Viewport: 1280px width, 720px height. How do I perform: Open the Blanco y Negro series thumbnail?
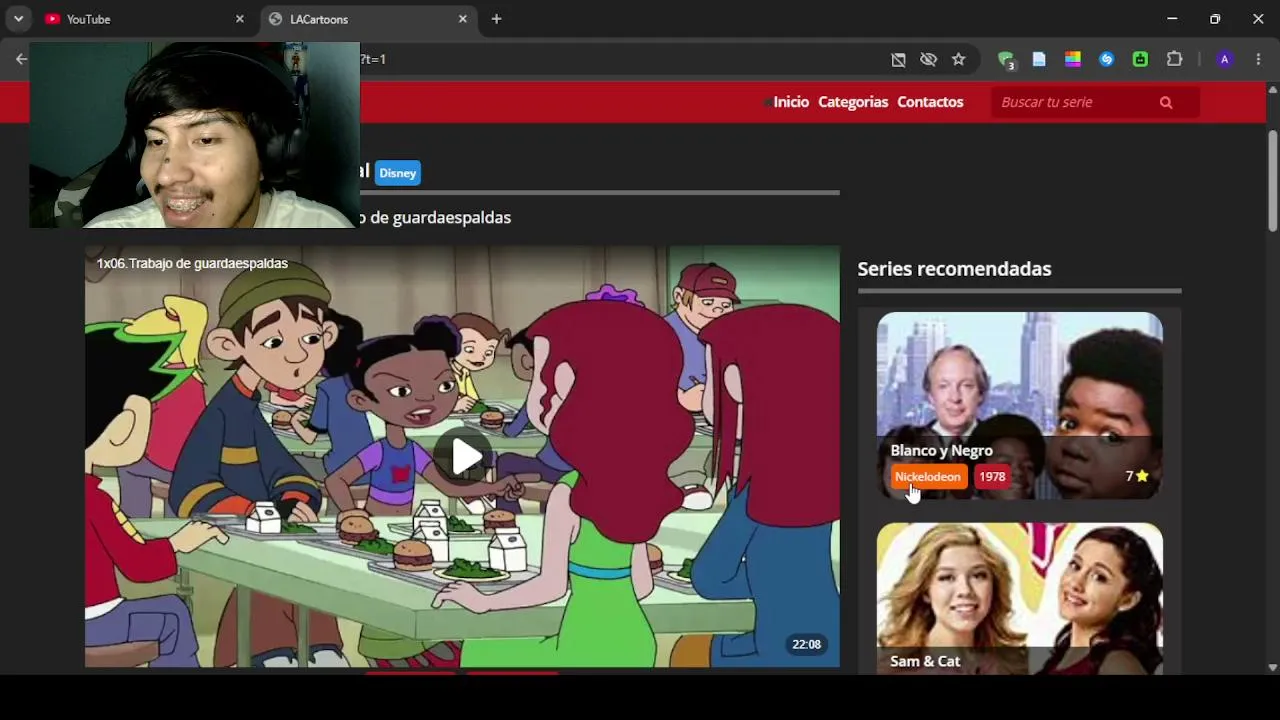point(1019,405)
